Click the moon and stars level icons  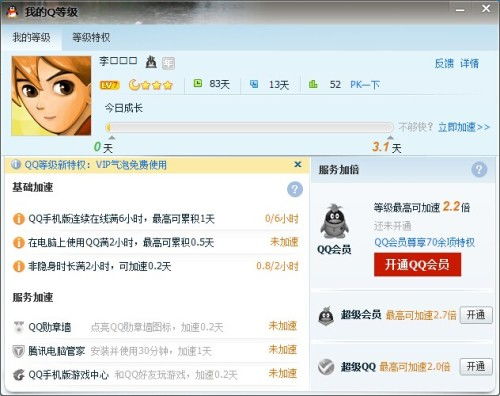[151, 85]
